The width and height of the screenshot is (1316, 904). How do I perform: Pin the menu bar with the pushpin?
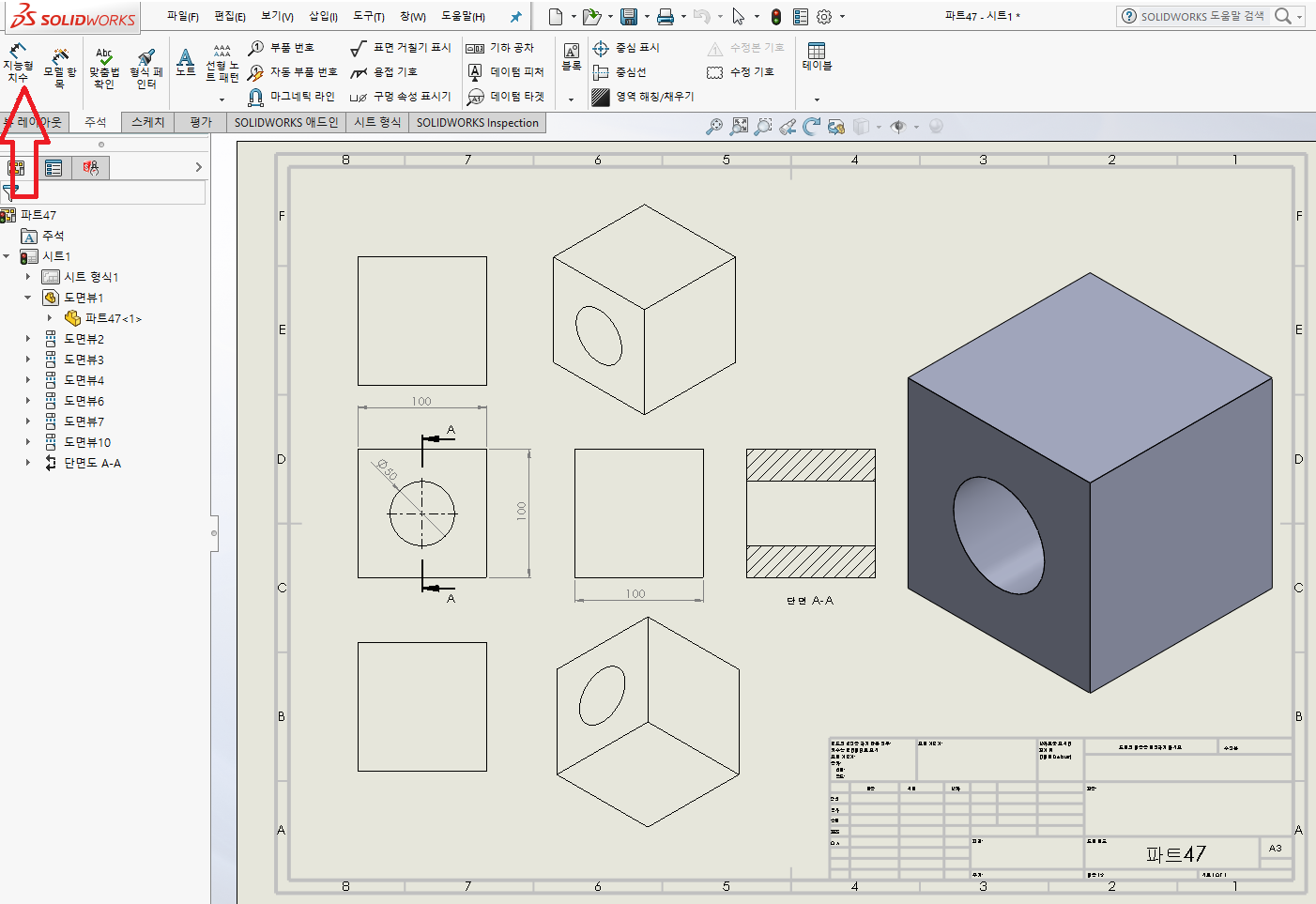coord(515,16)
